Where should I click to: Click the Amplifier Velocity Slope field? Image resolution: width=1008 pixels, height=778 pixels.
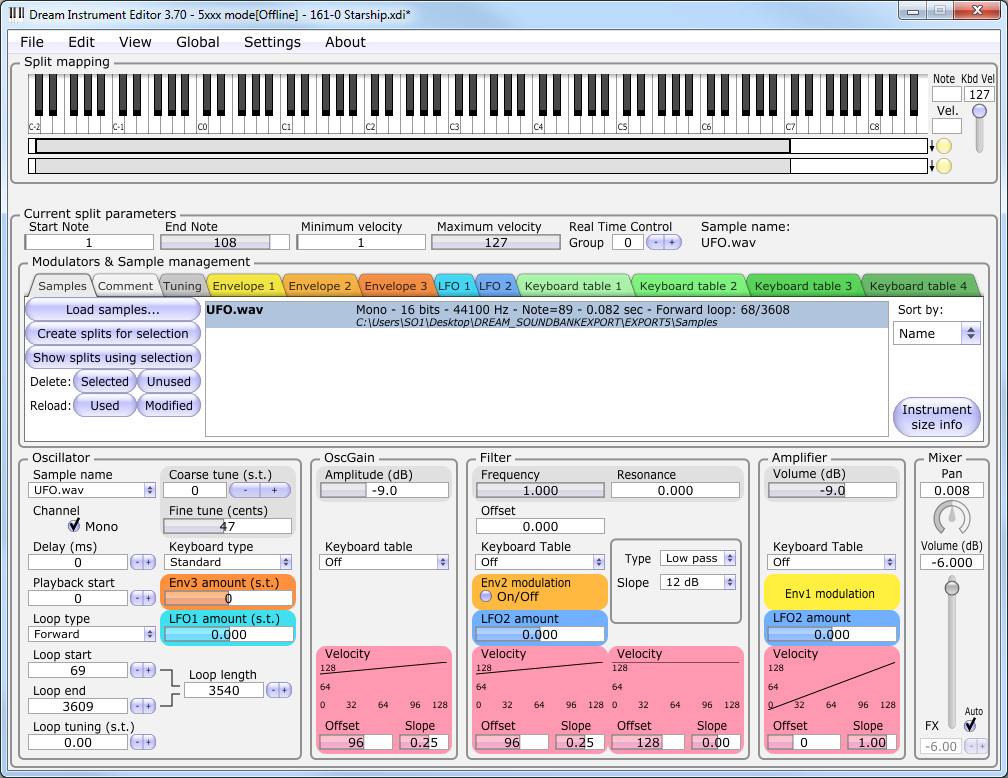point(872,742)
